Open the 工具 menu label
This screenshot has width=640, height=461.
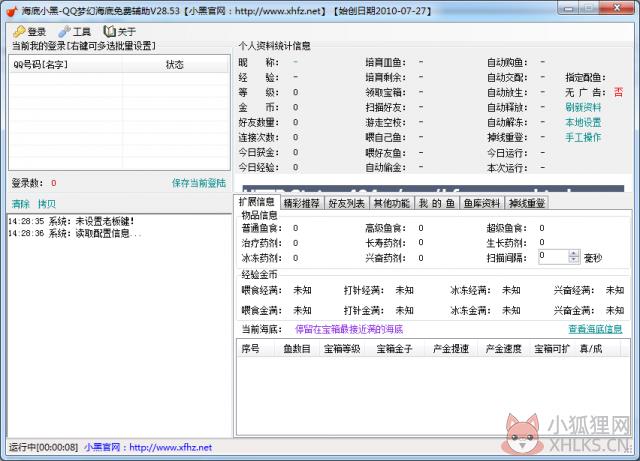(x=82, y=32)
